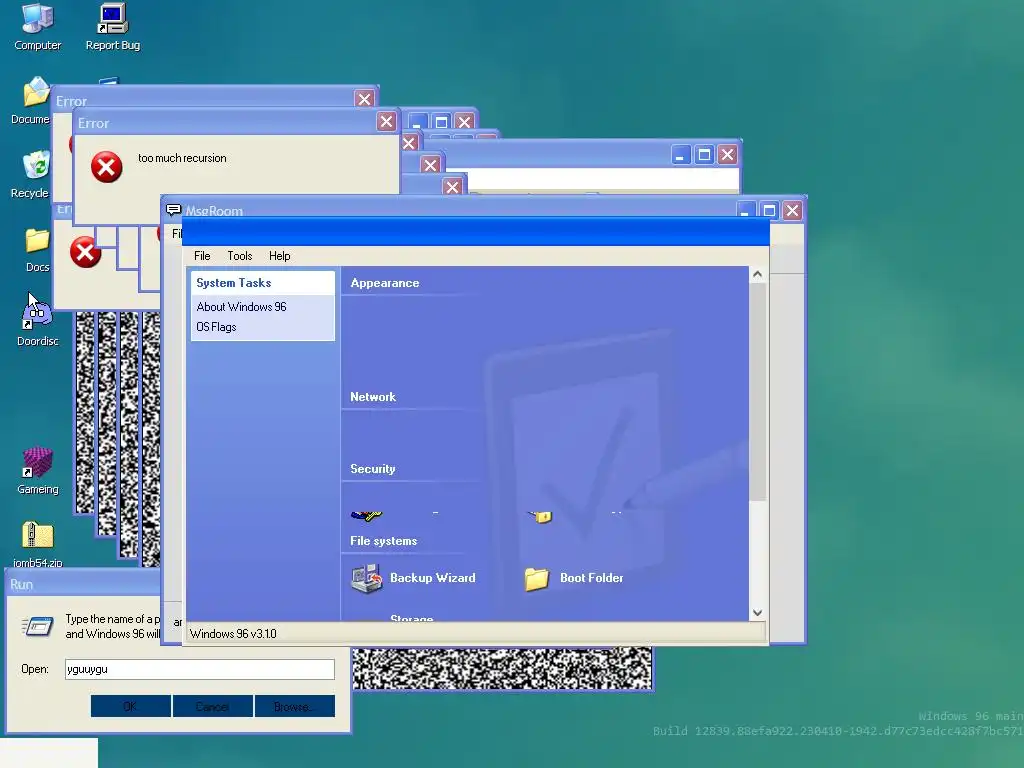Click the Open input field in Run dialog

[x=200, y=669]
